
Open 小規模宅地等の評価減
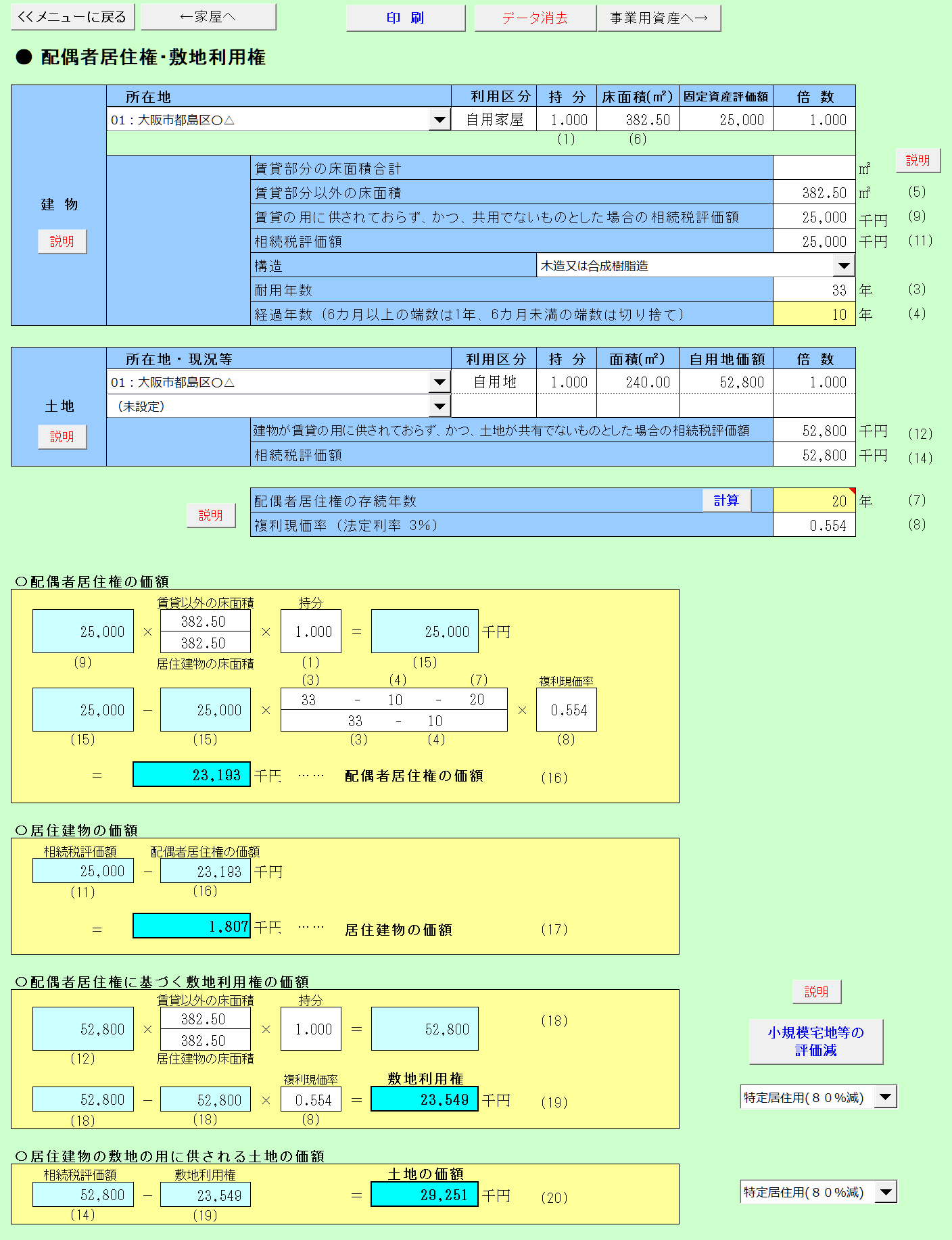(815, 1041)
